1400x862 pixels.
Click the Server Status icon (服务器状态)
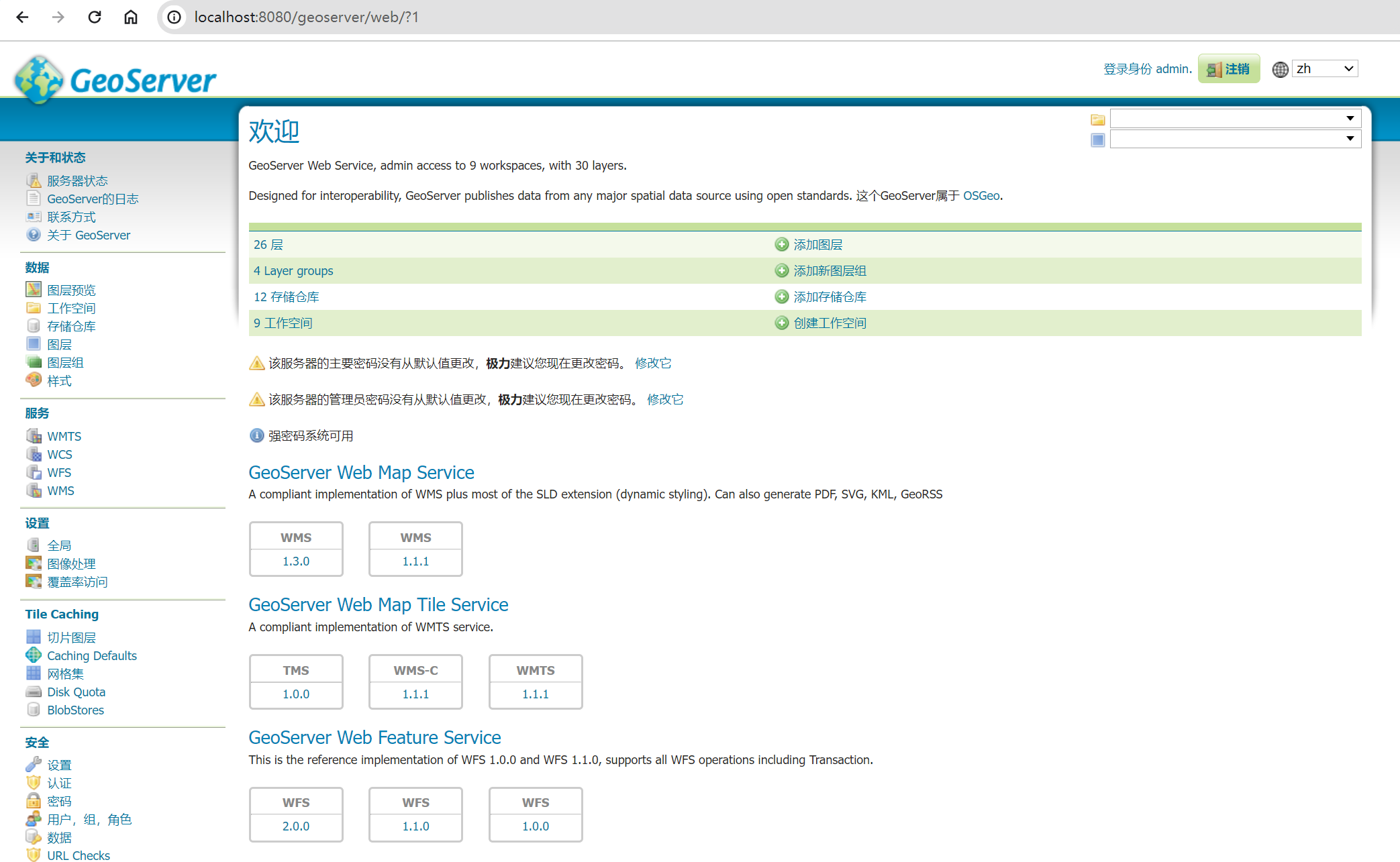pos(34,180)
